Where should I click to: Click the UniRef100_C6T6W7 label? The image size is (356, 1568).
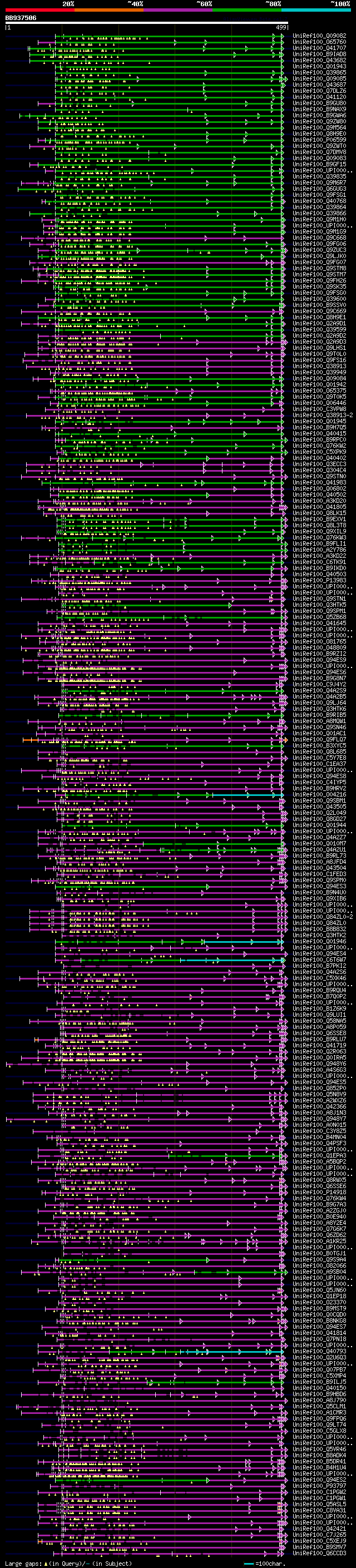319,959
